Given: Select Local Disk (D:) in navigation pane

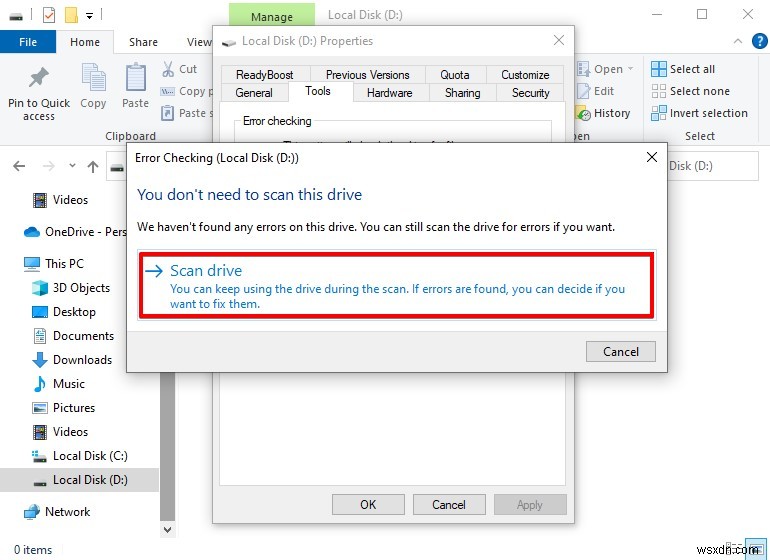Looking at the screenshot, I should coord(79,480).
